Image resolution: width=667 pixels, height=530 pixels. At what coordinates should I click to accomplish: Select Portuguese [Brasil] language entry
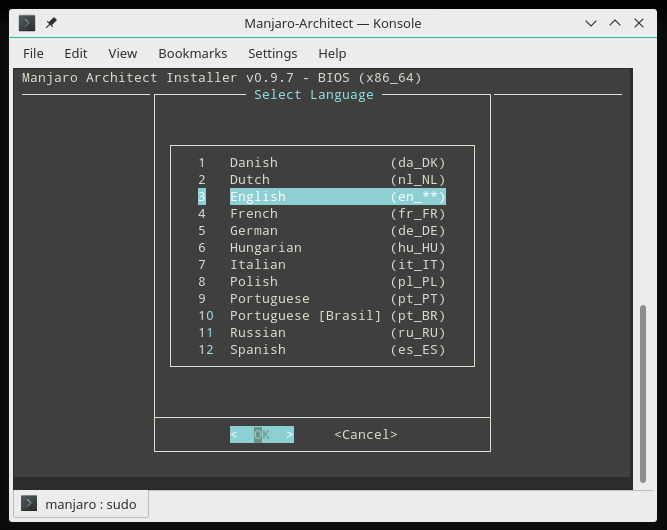[305, 315]
